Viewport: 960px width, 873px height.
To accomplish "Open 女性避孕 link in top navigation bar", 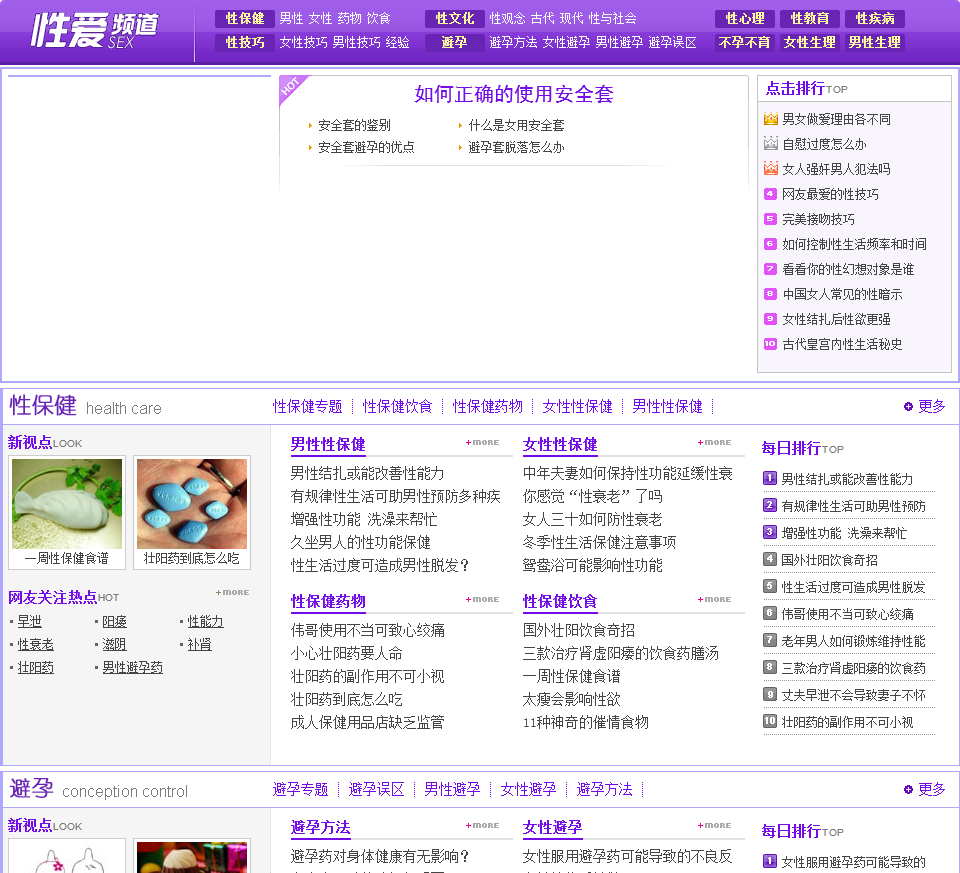I will pyautogui.click(x=566, y=42).
